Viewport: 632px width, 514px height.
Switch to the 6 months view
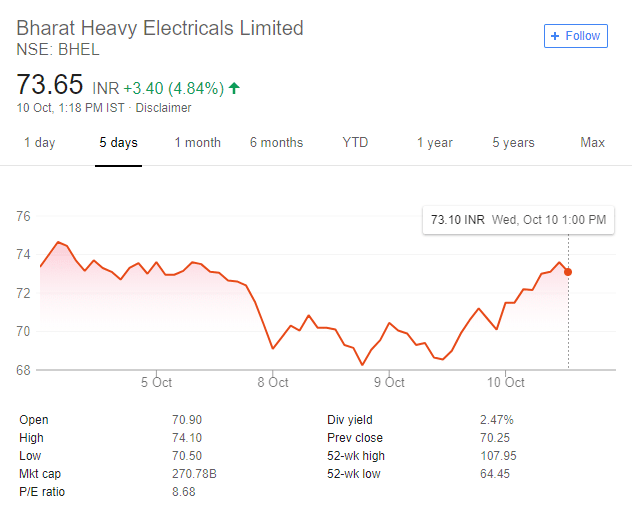coord(276,143)
